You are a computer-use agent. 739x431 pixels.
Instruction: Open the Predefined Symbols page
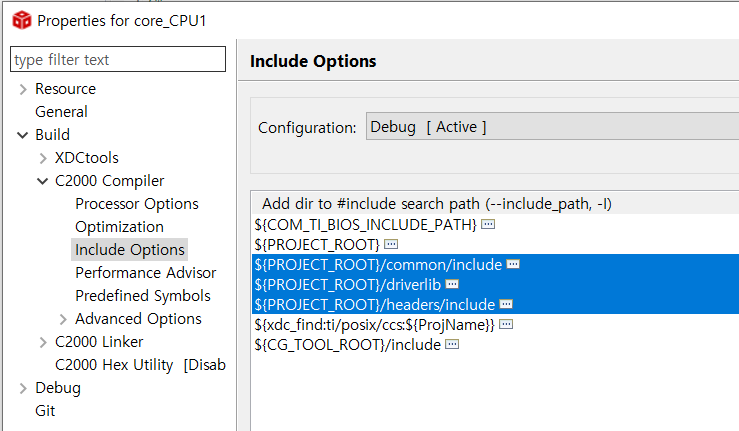(x=143, y=296)
